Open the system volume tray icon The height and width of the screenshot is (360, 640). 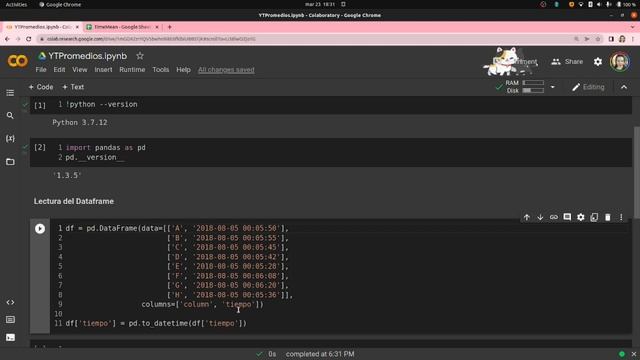[x=599, y=4]
